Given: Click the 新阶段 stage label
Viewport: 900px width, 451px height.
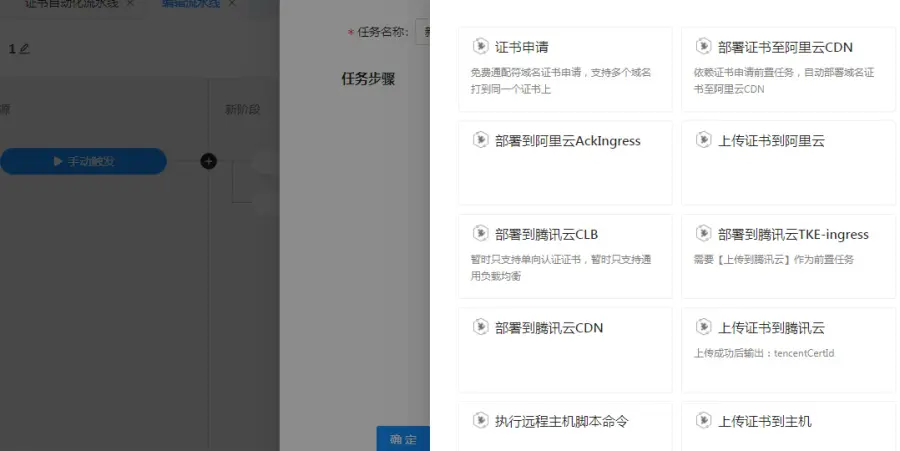Looking at the screenshot, I should tap(242, 109).
